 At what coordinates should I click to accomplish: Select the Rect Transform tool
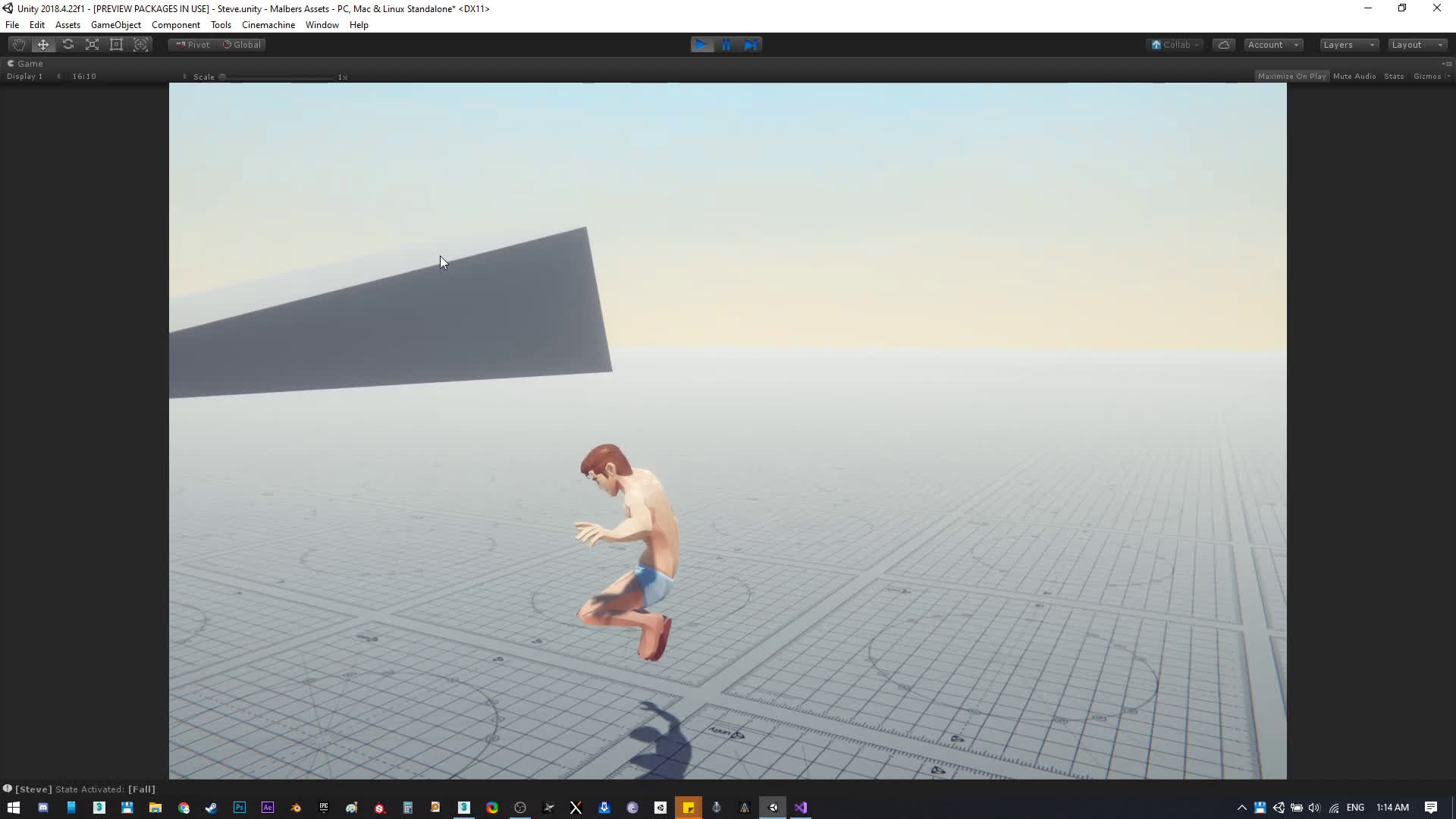[x=116, y=45]
